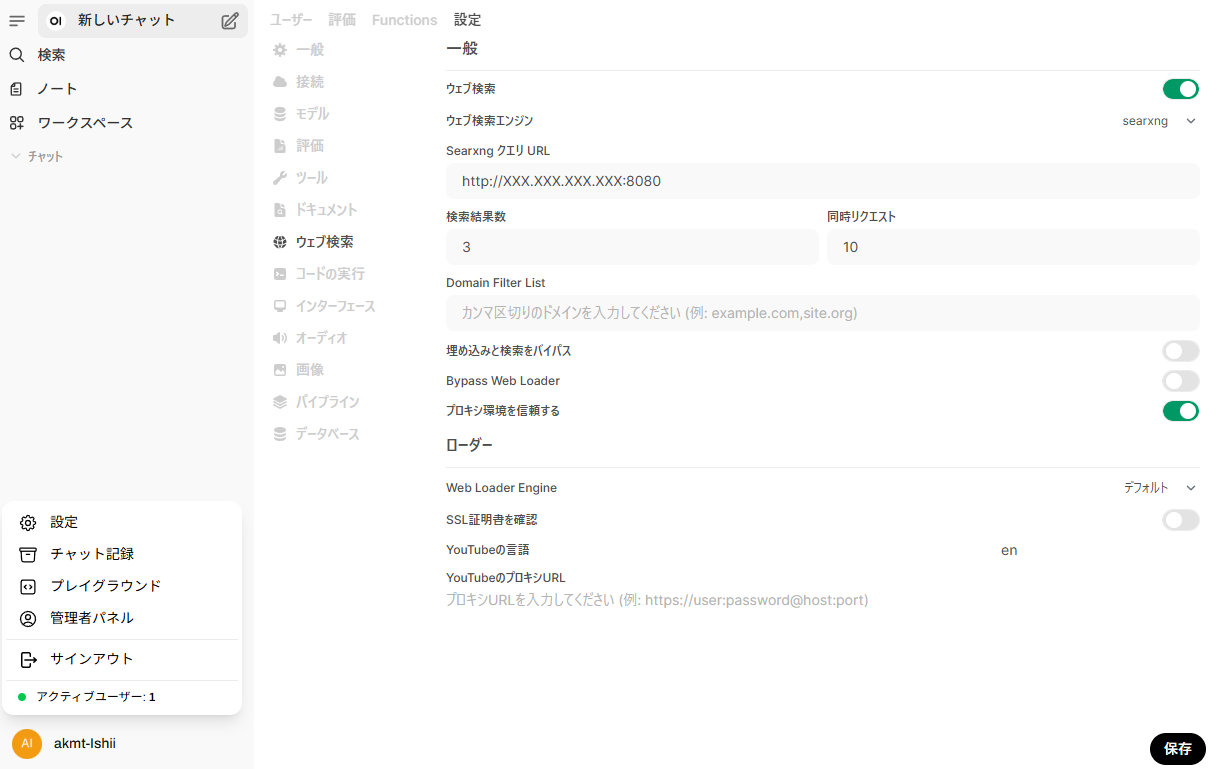Click the Domain Filter List input
Viewport: 1223px width, 769px height.
click(822, 313)
